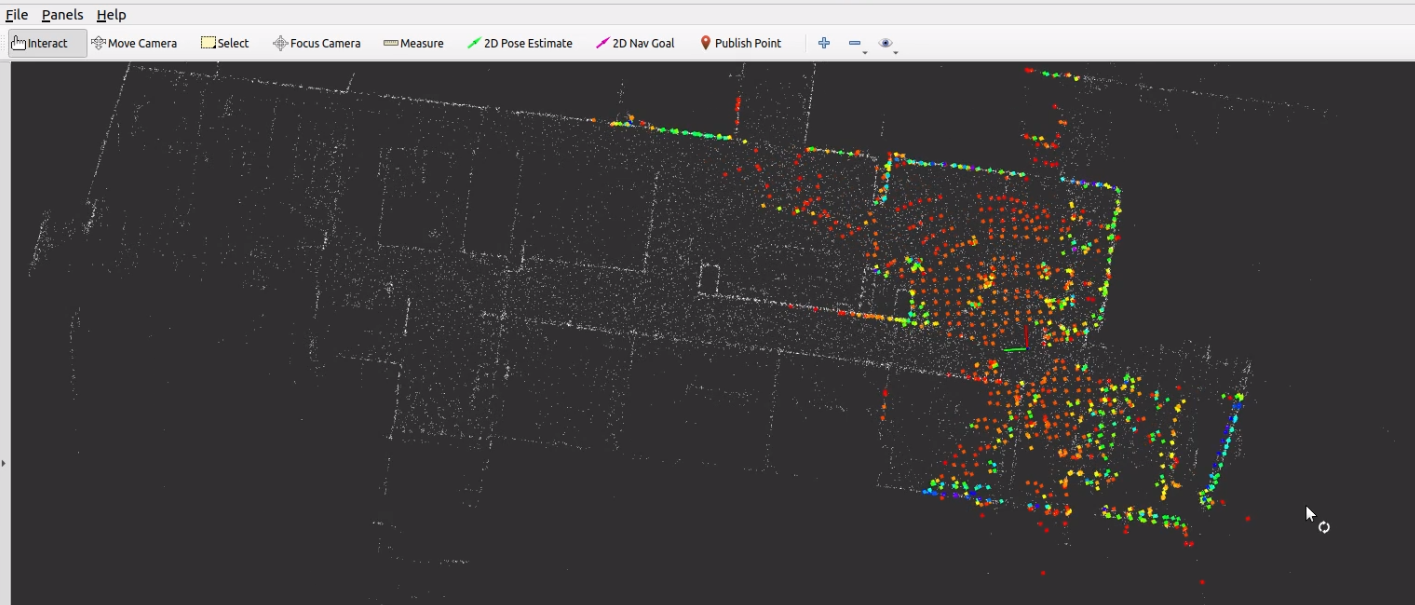Pick the Measure ruler tool
The width and height of the screenshot is (1415, 605).
(413, 43)
